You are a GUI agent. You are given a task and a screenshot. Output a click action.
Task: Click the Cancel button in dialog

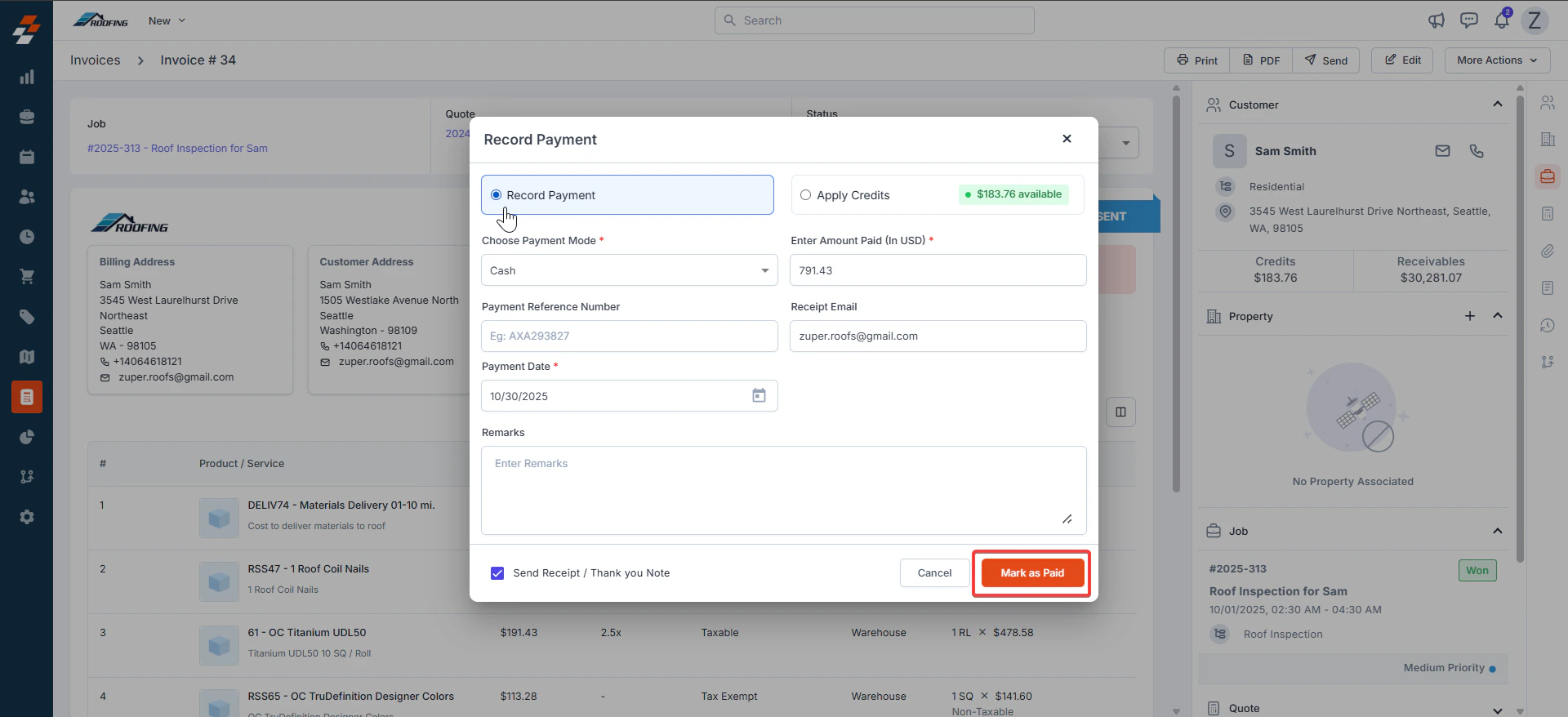tap(934, 573)
